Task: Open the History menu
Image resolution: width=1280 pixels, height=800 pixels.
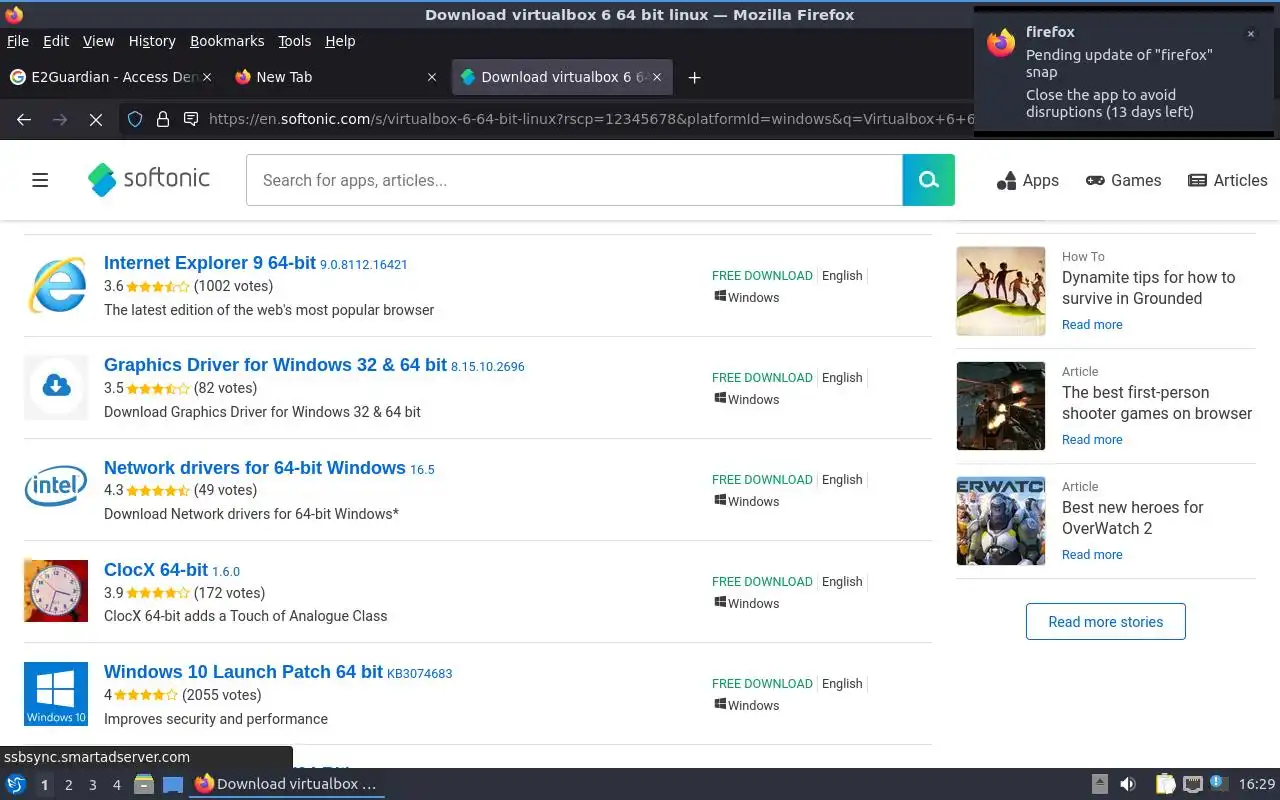Action: (152, 41)
